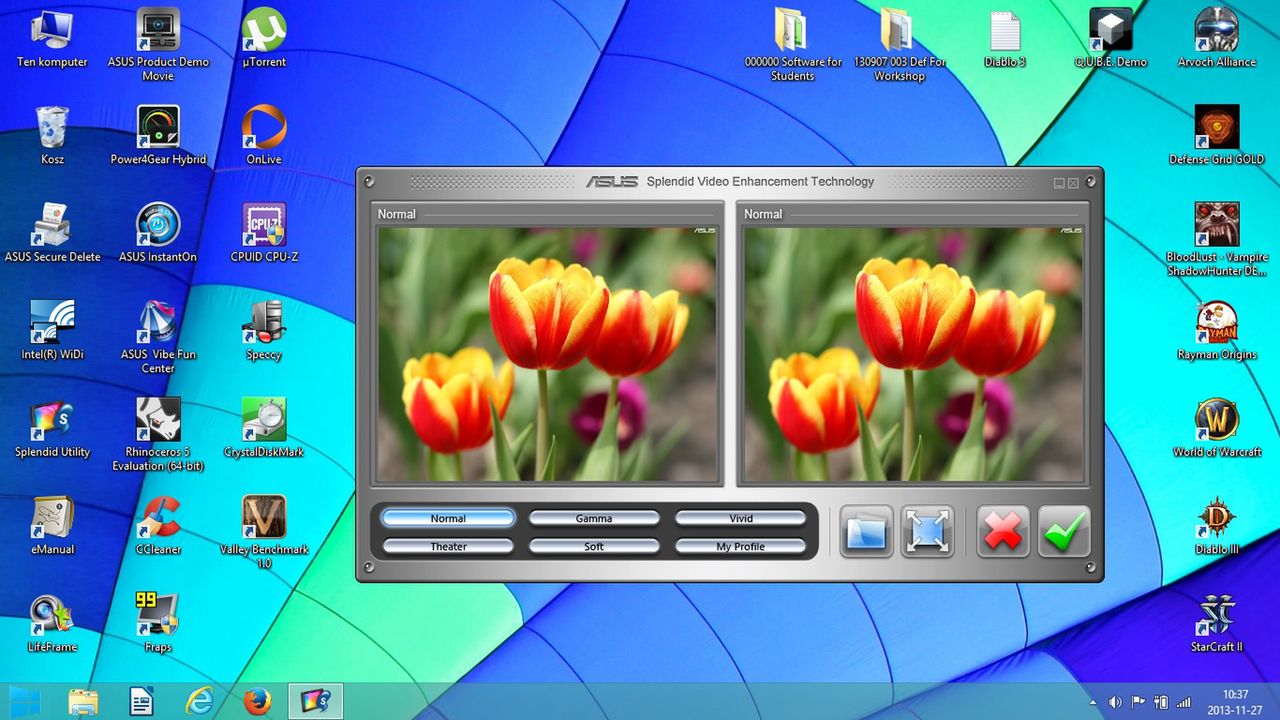Select the eManual desktop icon
1280x720 pixels.
[x=52, y=525]
